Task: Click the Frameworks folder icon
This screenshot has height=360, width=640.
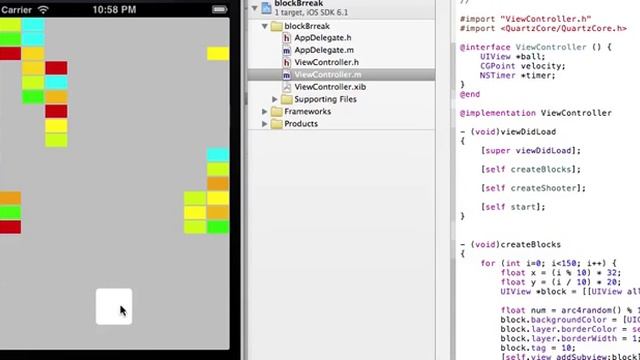Action: point(277,111)
